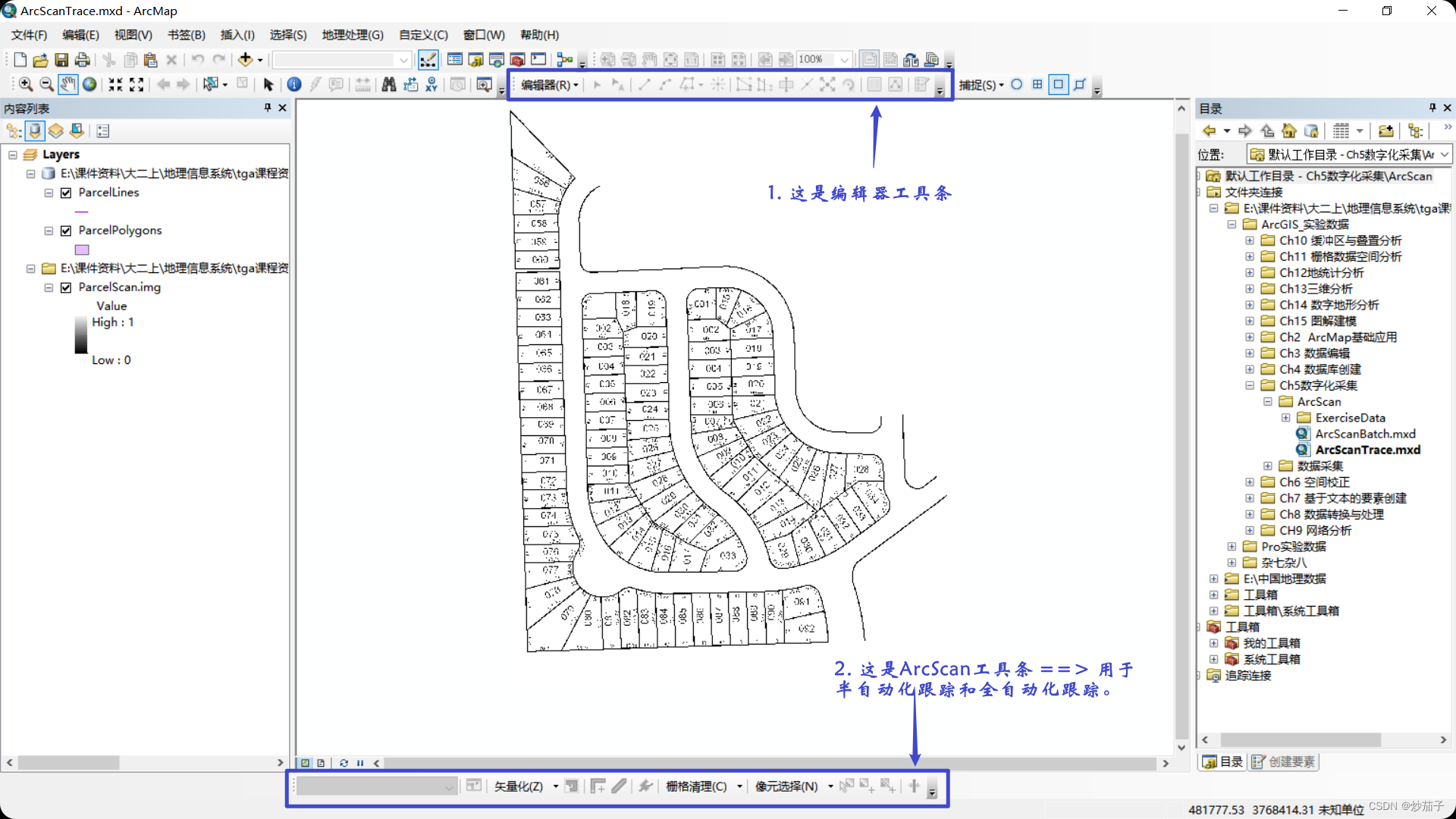Save the current map document
The height and width of the screenshot is (819, 1456).
pyautogui.click(x=61, y=60)
